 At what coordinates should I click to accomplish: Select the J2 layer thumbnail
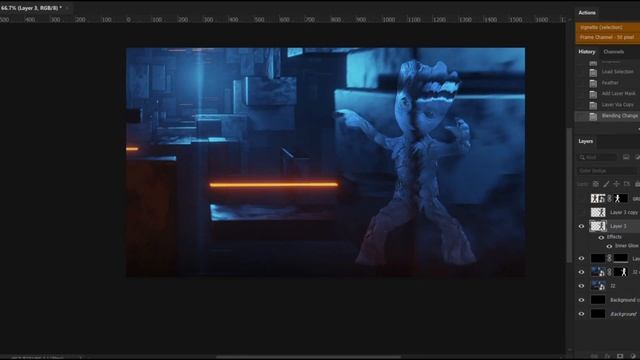(598, 286)
